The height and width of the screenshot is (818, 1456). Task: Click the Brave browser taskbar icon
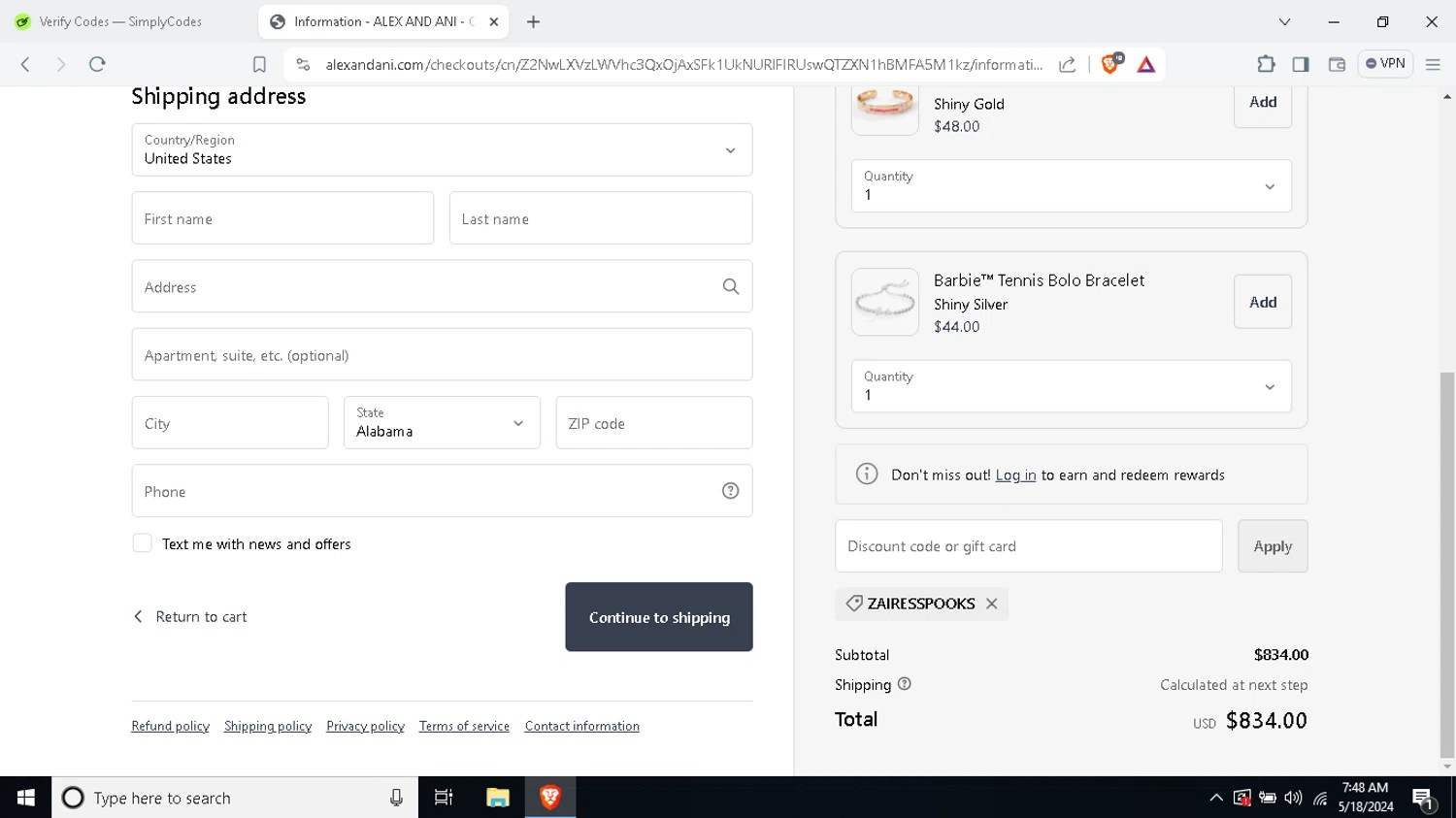tap(550, 798)
